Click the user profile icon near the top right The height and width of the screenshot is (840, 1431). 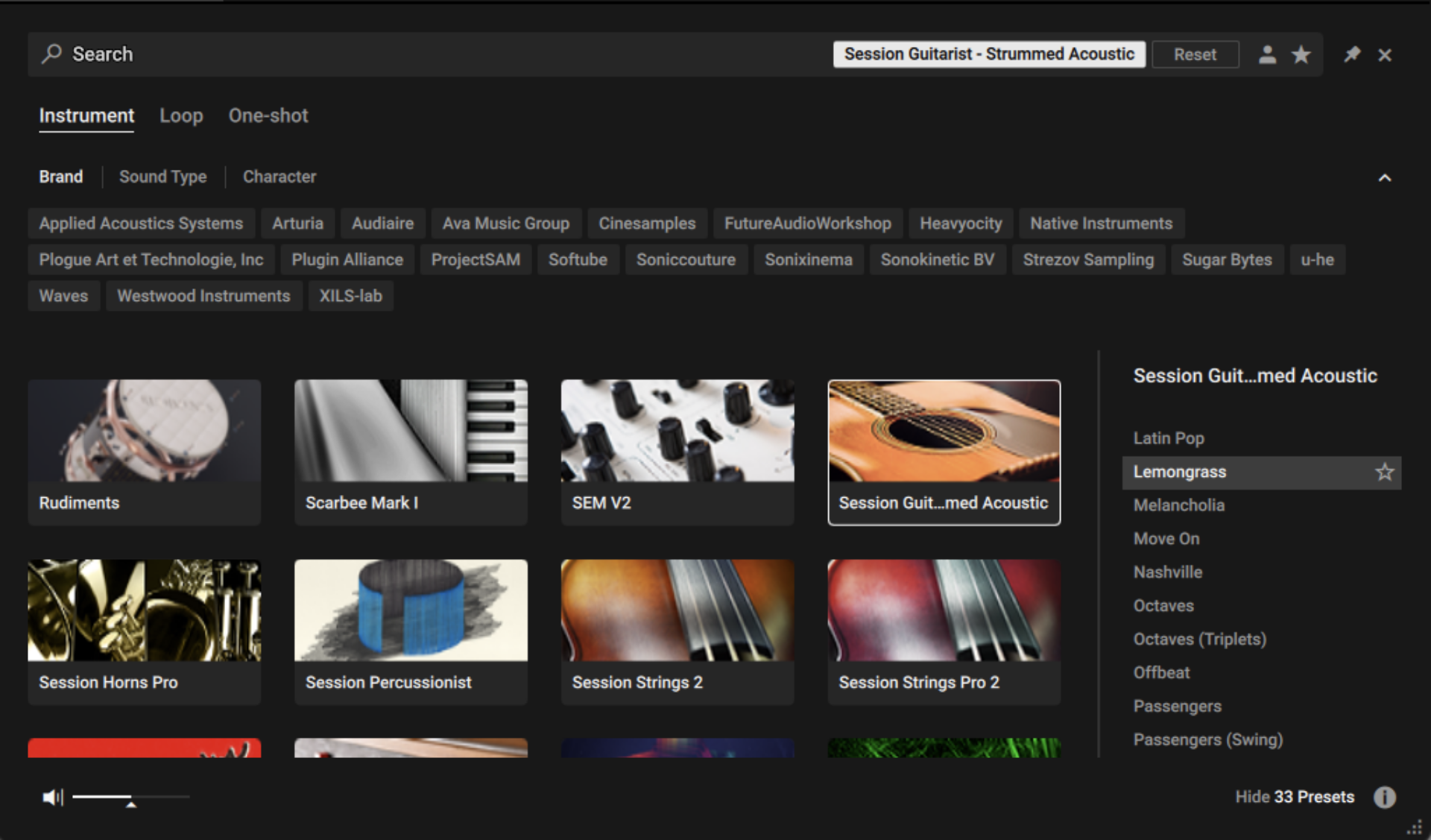click(1267, 54)
